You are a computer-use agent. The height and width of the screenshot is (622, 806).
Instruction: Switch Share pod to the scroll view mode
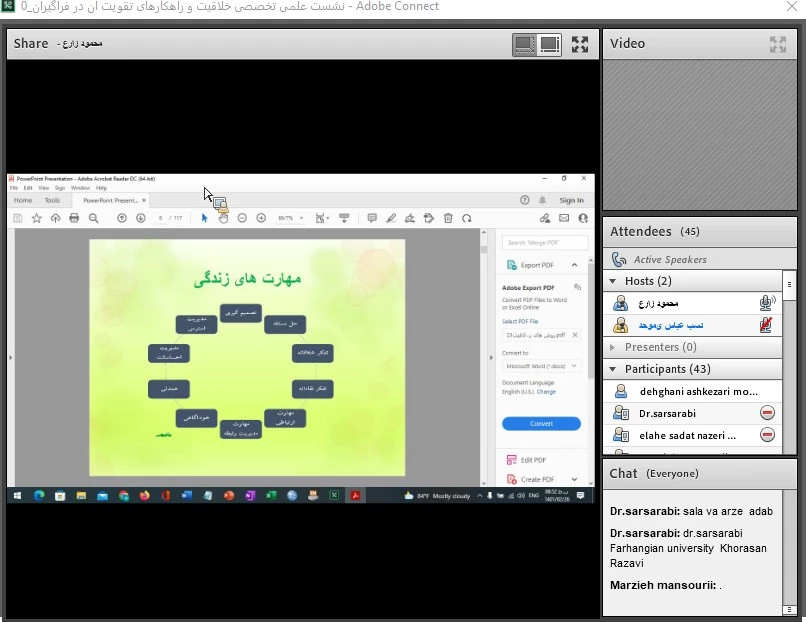pyautogui.click(x=549, y=44)
